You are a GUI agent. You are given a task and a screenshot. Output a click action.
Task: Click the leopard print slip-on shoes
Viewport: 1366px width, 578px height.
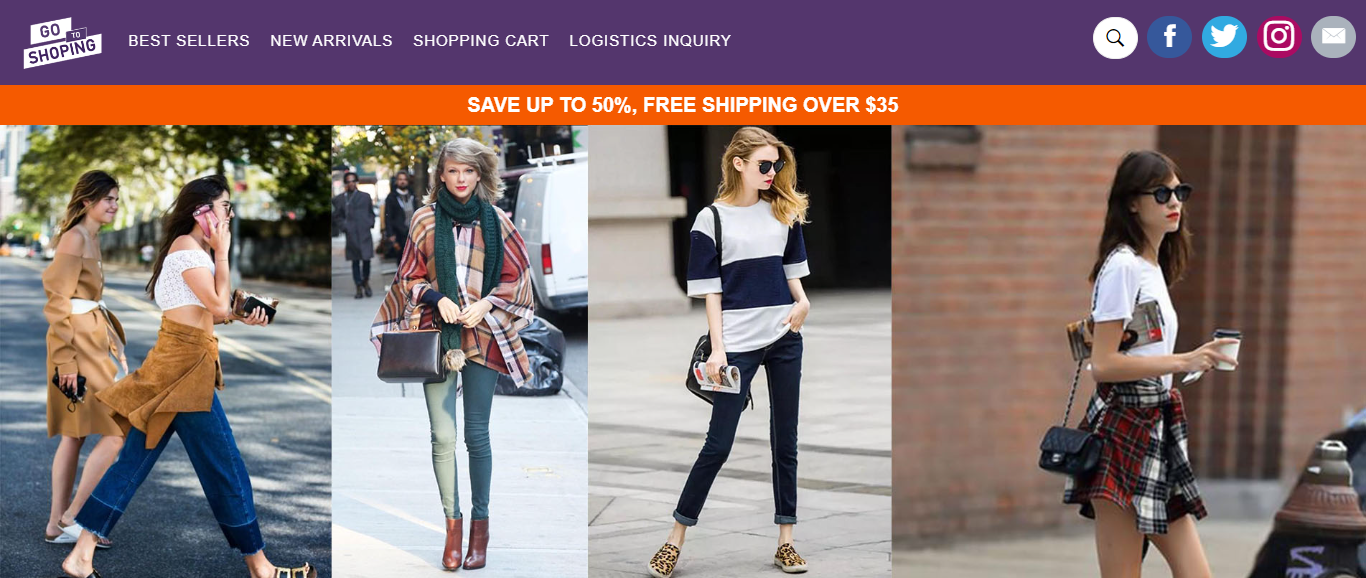coord(727,558)
